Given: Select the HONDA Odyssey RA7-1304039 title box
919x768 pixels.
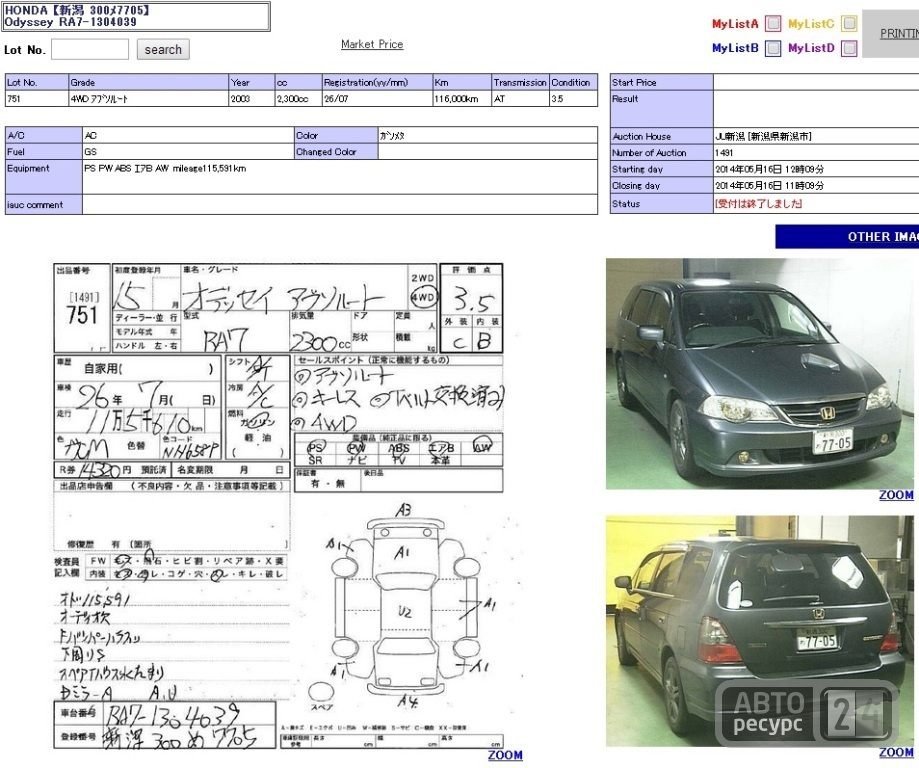Looking at the screenshot, I should click(x=136, y=16).
